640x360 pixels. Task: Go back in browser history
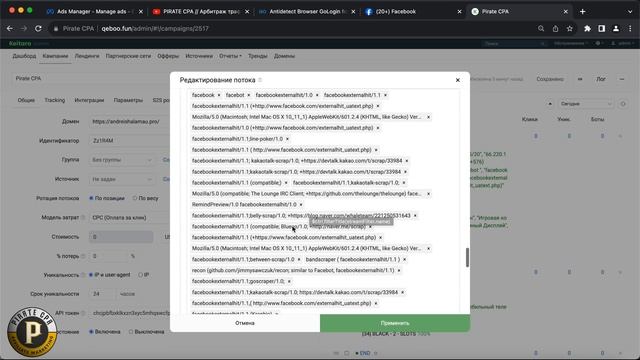(10, 29)
